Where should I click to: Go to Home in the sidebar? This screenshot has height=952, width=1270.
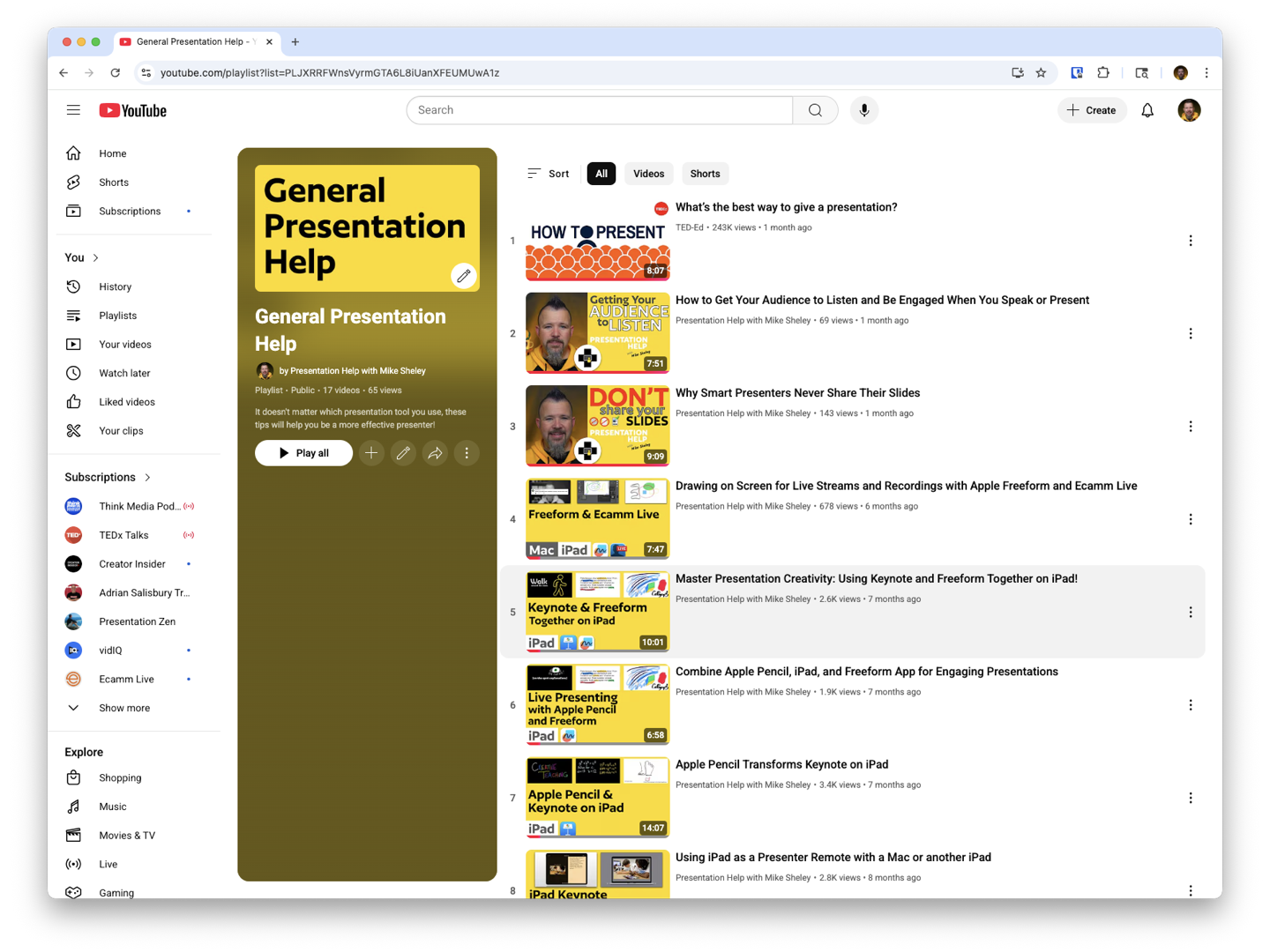[134, 153]
